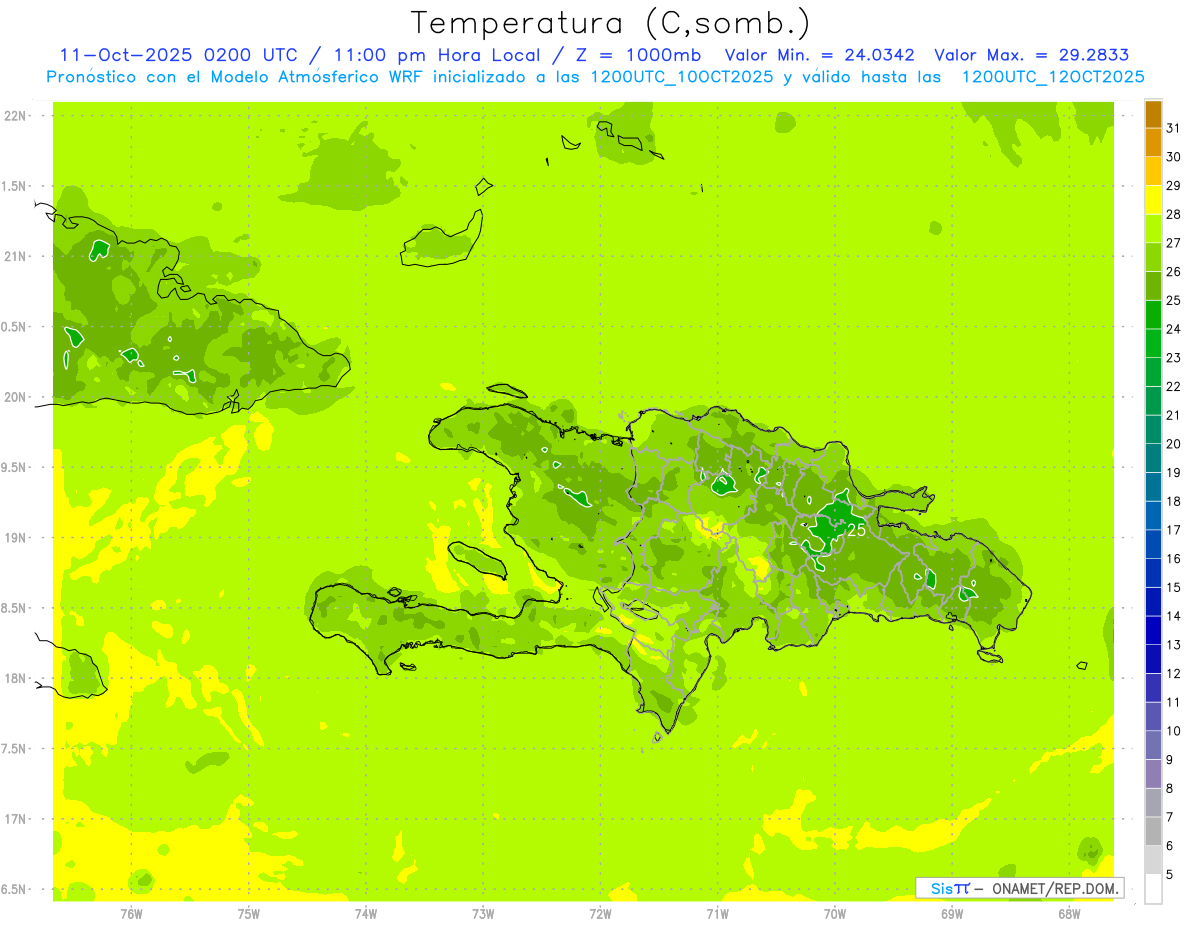Screen dimensions: 1200x927
Task: Click the "11-Oct-2025 0200 UTC" timestamp
Action: click(x=178, y=55)
